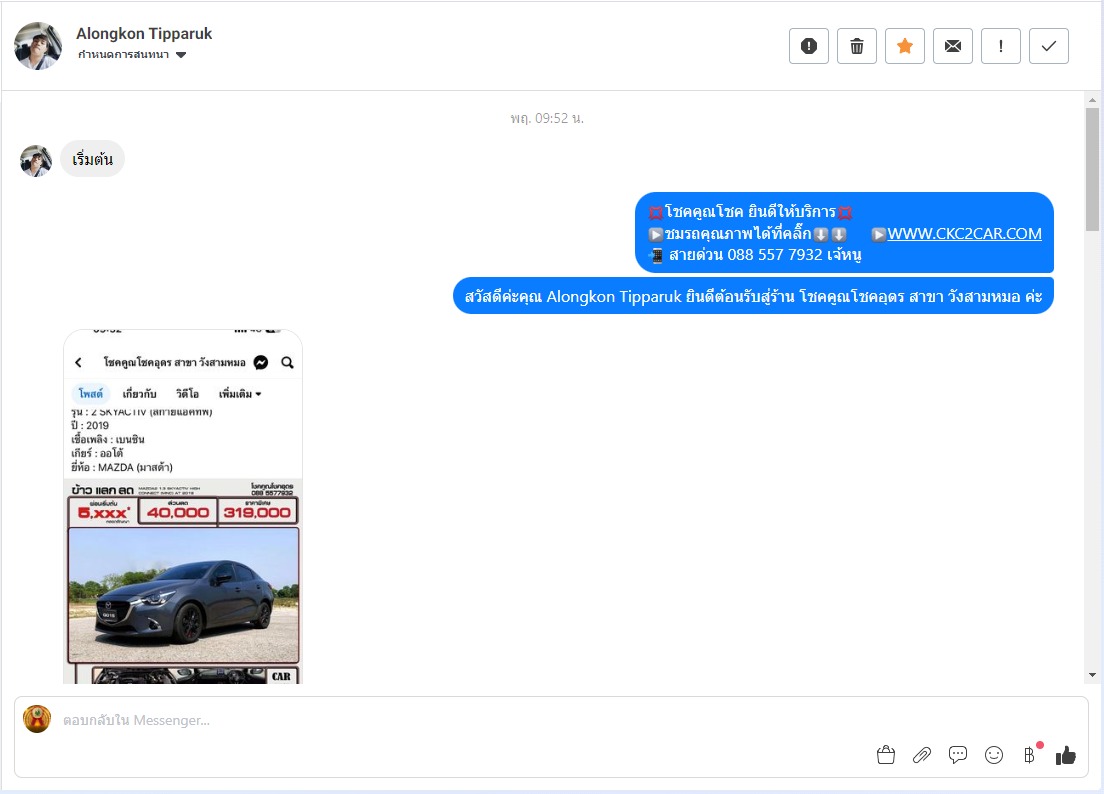Click timestamp พฤ. 09:52 น.

tap(547, 118)
